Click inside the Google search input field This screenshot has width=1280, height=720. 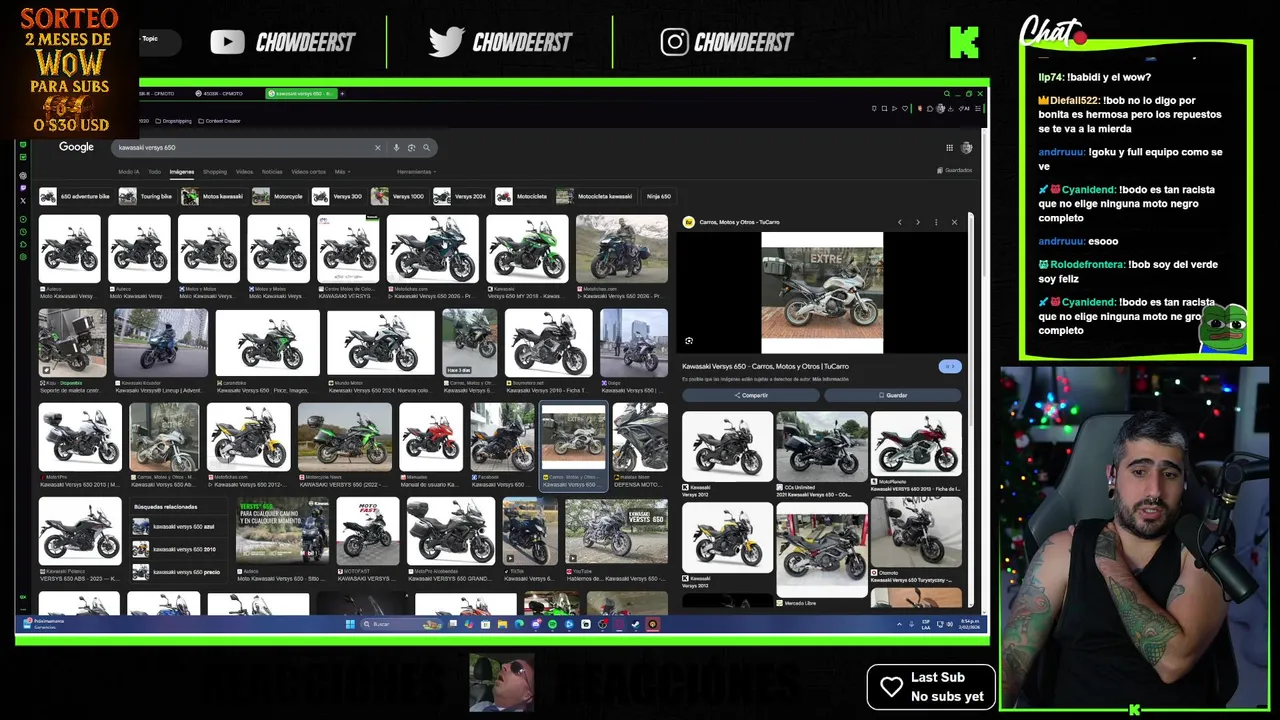coord(245,147)
